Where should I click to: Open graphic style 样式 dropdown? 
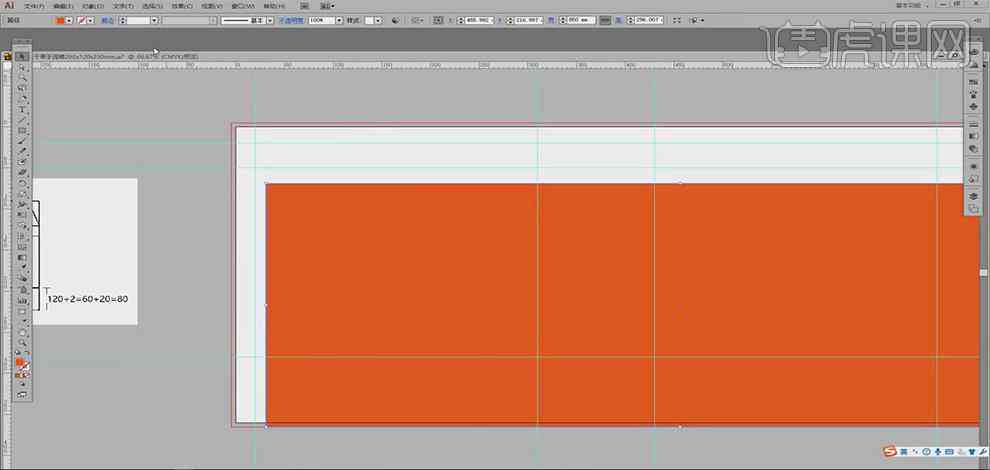(378, 20)
